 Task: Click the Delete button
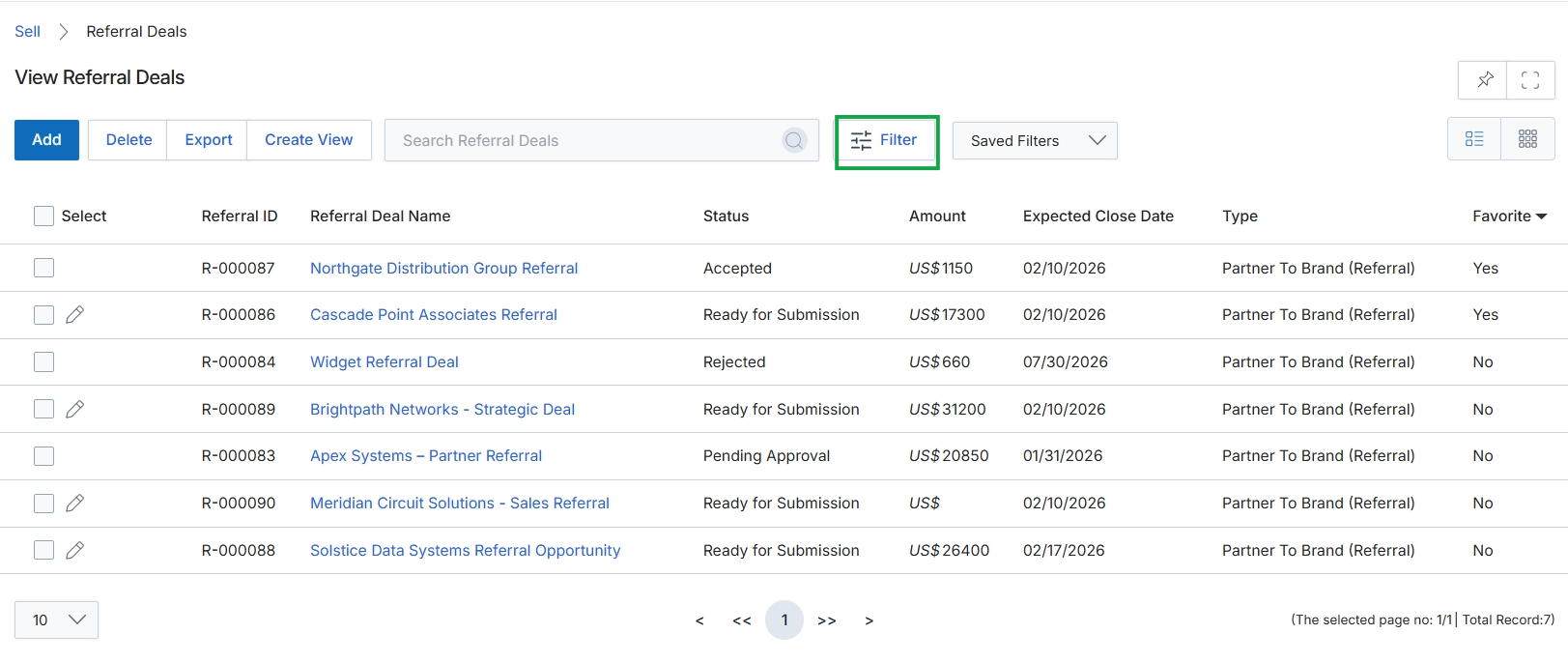click(128, 140)
